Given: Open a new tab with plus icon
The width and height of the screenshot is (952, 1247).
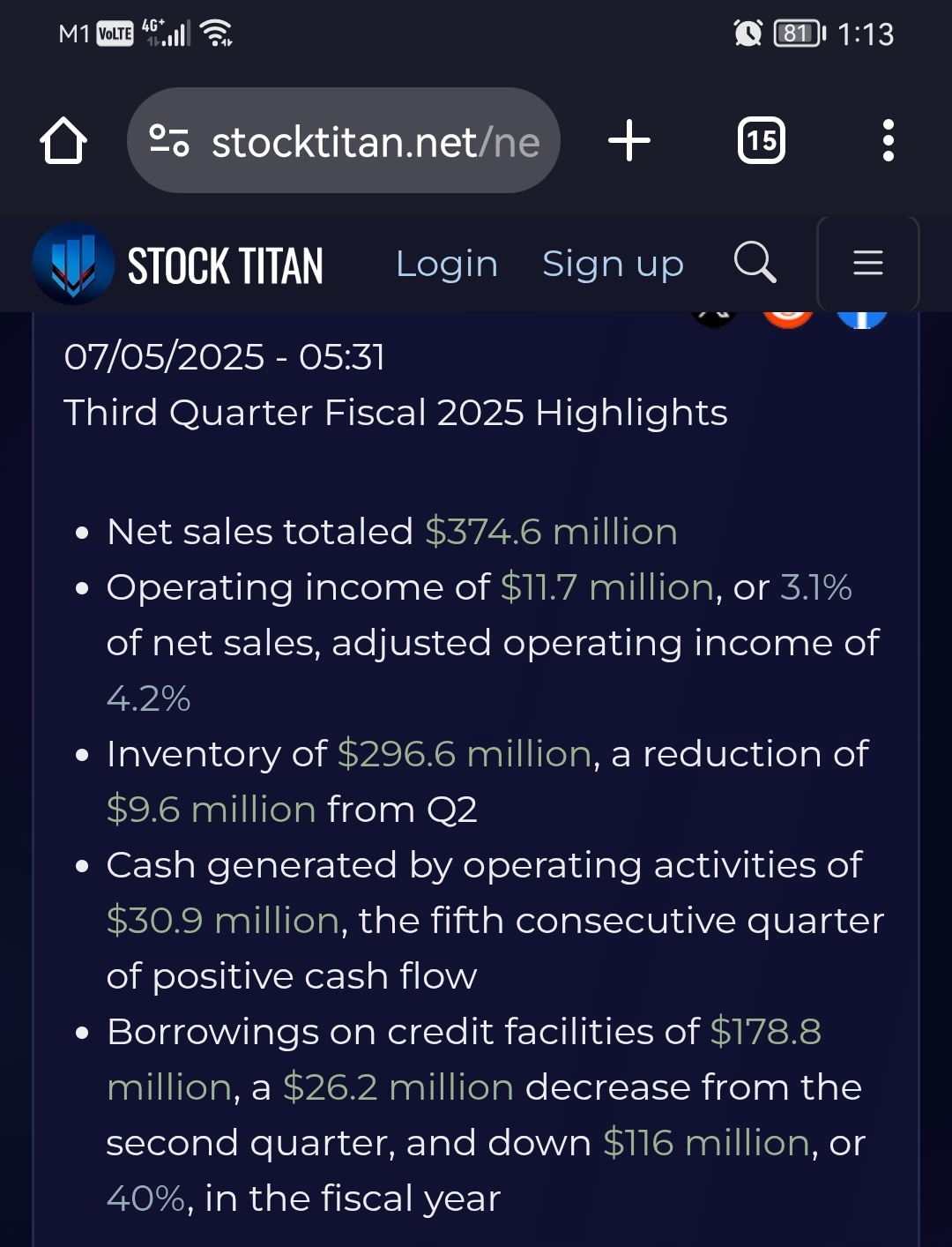Looking at the screenshot, I should coord(629,140).
